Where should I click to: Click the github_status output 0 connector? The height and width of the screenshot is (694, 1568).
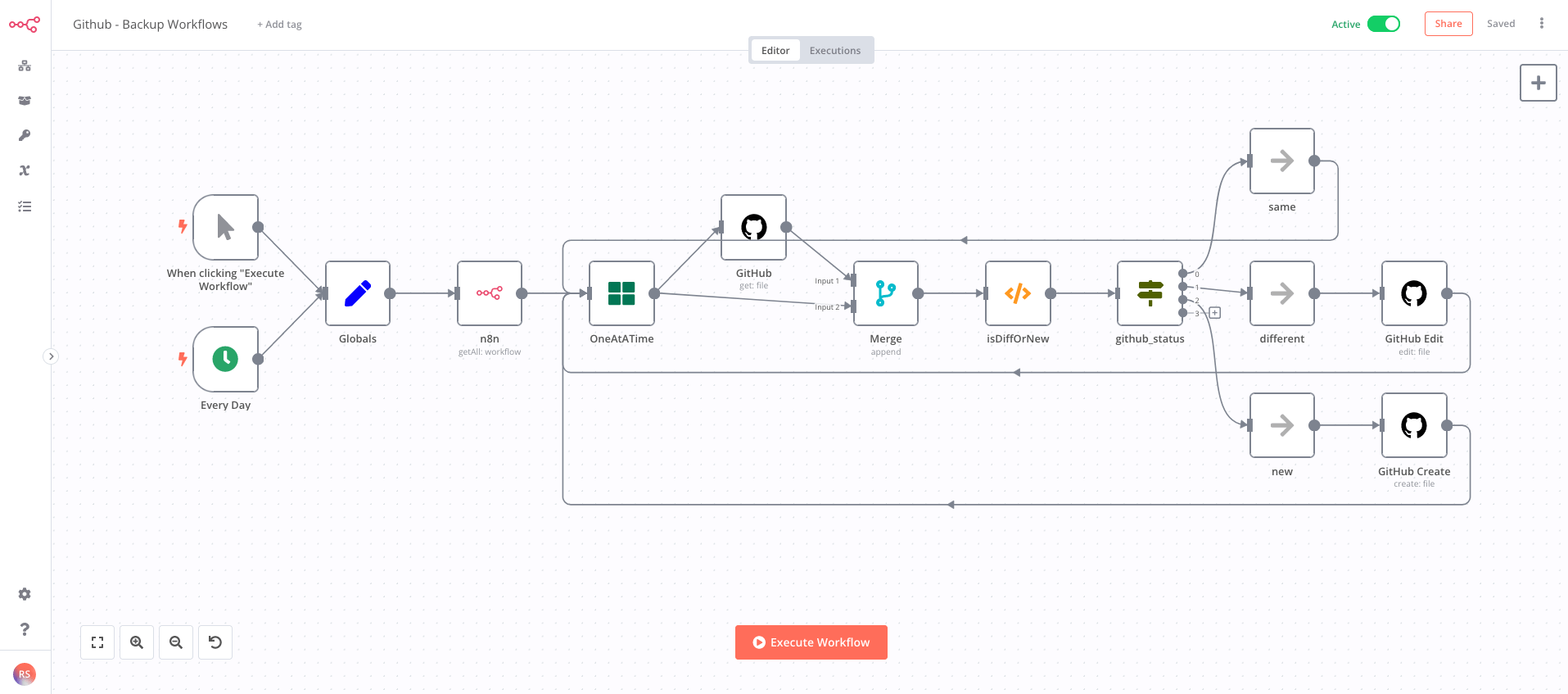pos(1183,274)
